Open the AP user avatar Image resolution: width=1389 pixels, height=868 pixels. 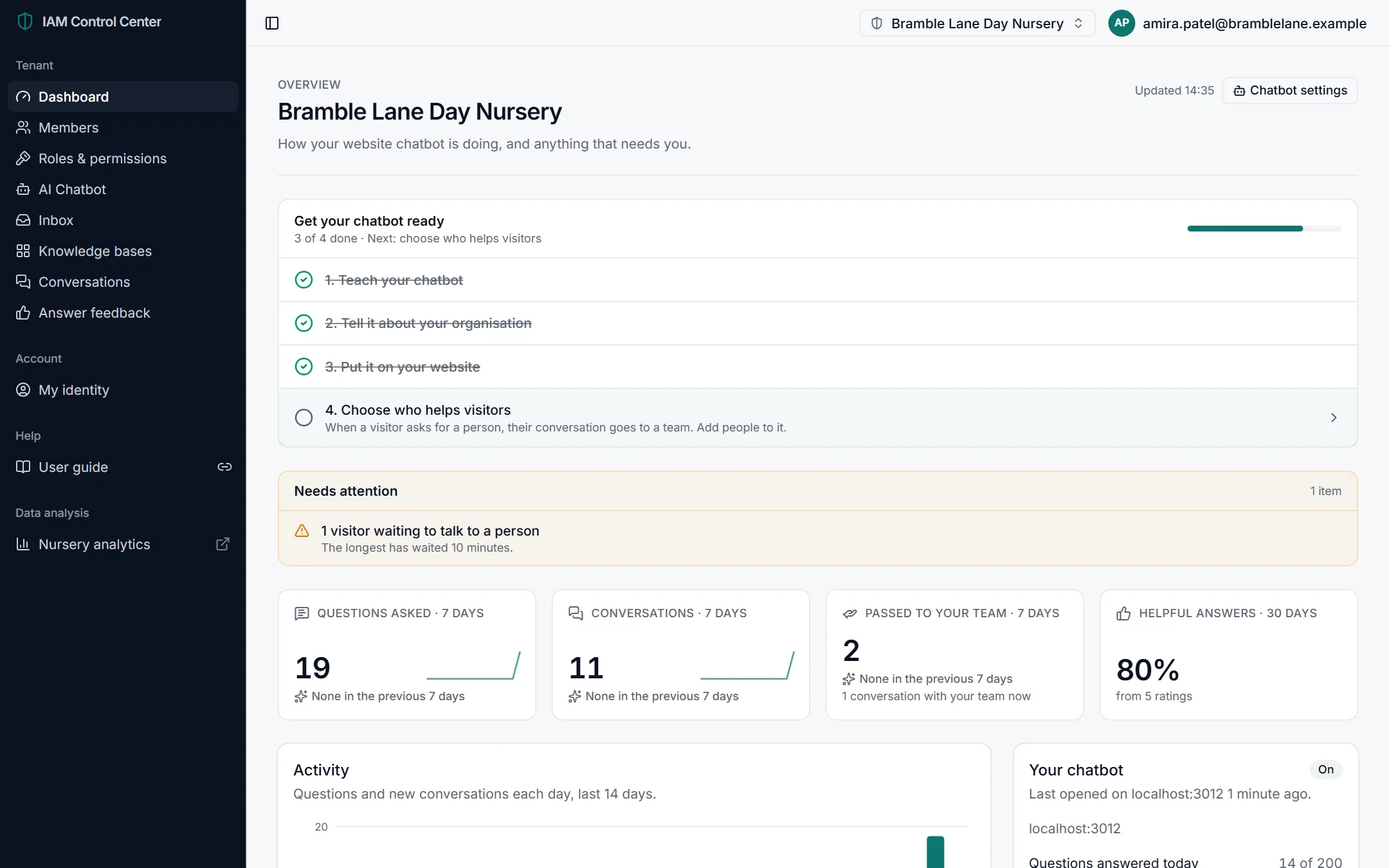click(1121, 23)
